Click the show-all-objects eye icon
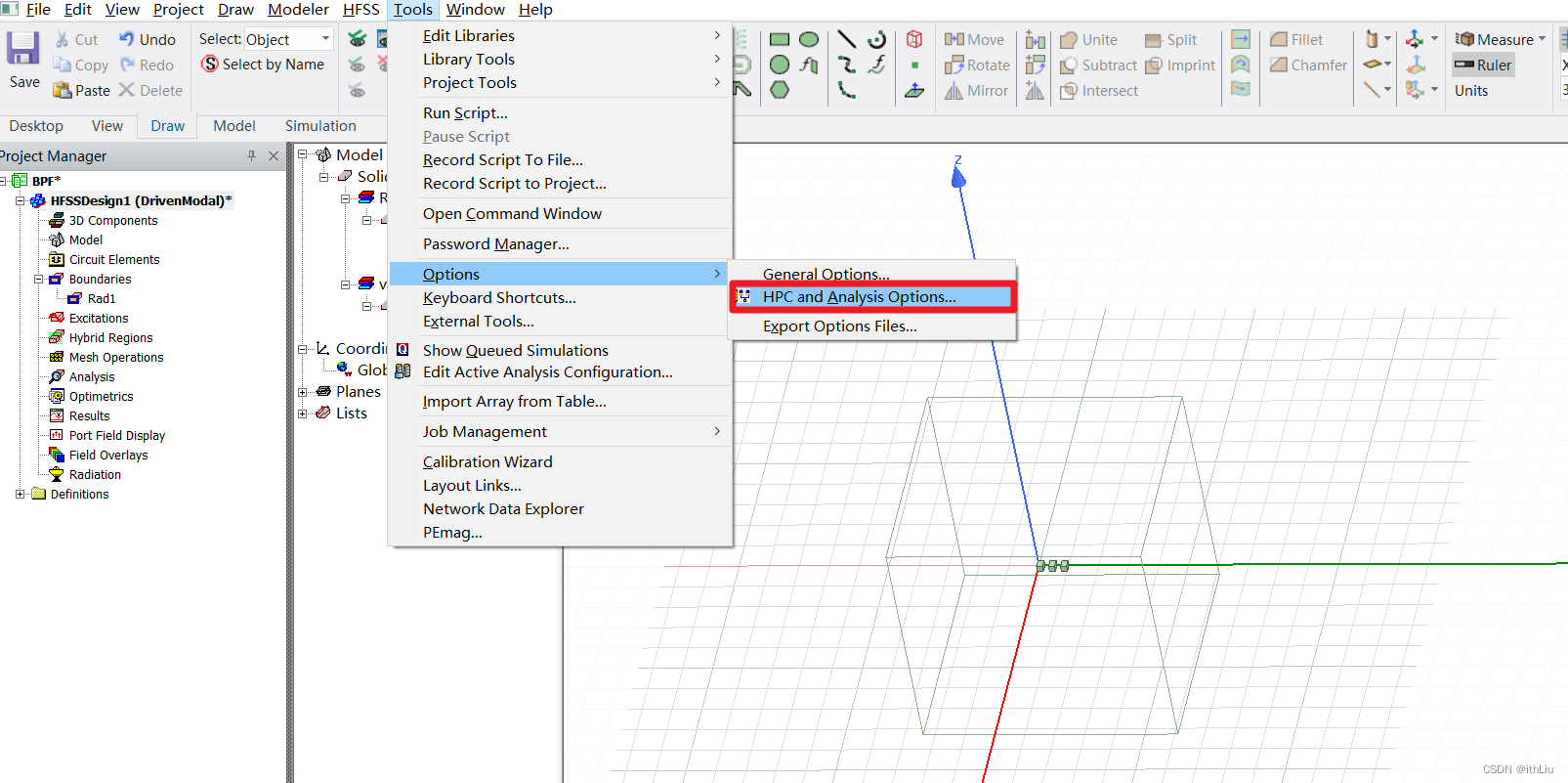The height and width of the screenshot is (783, 1568). pos(358,39)
